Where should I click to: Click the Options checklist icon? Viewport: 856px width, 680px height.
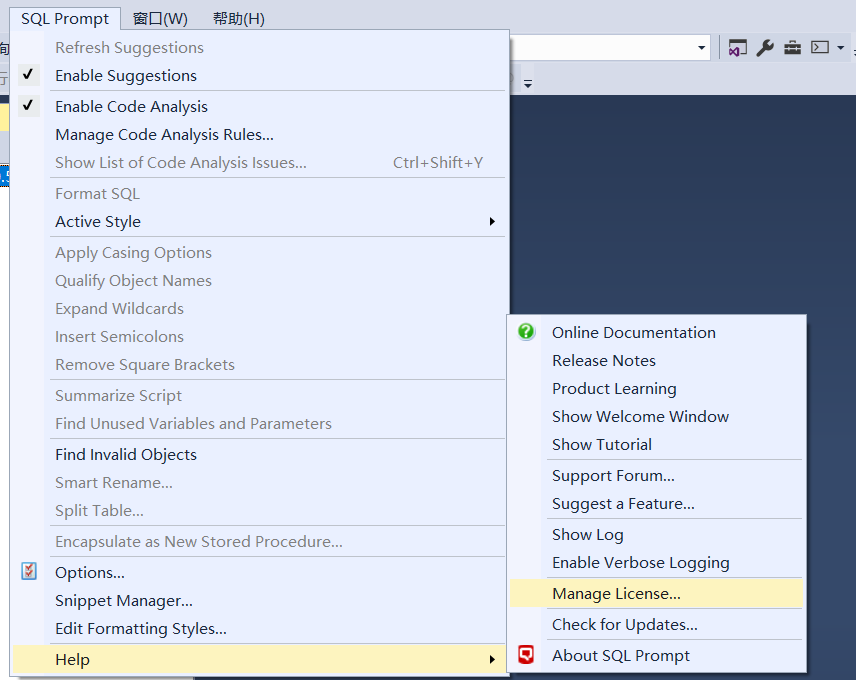coord(29,572)
